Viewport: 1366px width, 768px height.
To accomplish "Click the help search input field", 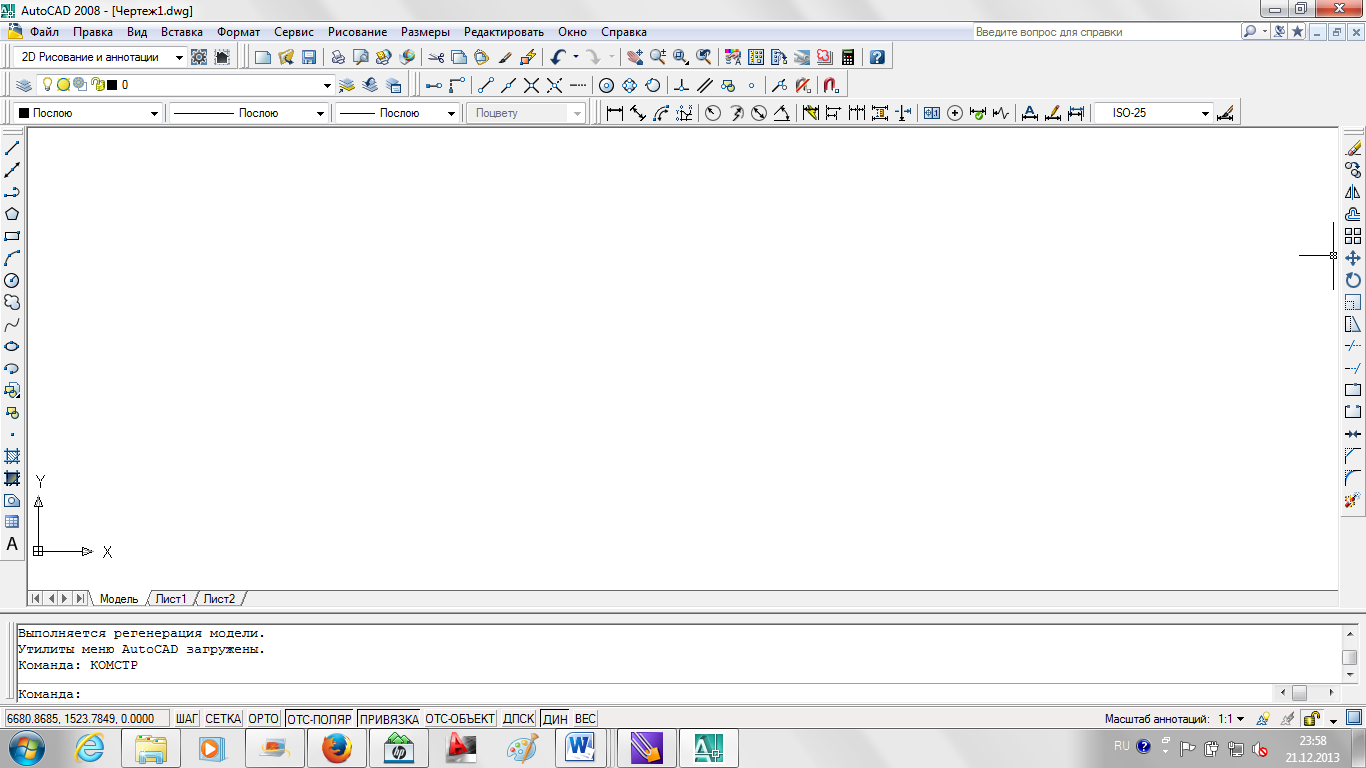I will point(1105,32).
